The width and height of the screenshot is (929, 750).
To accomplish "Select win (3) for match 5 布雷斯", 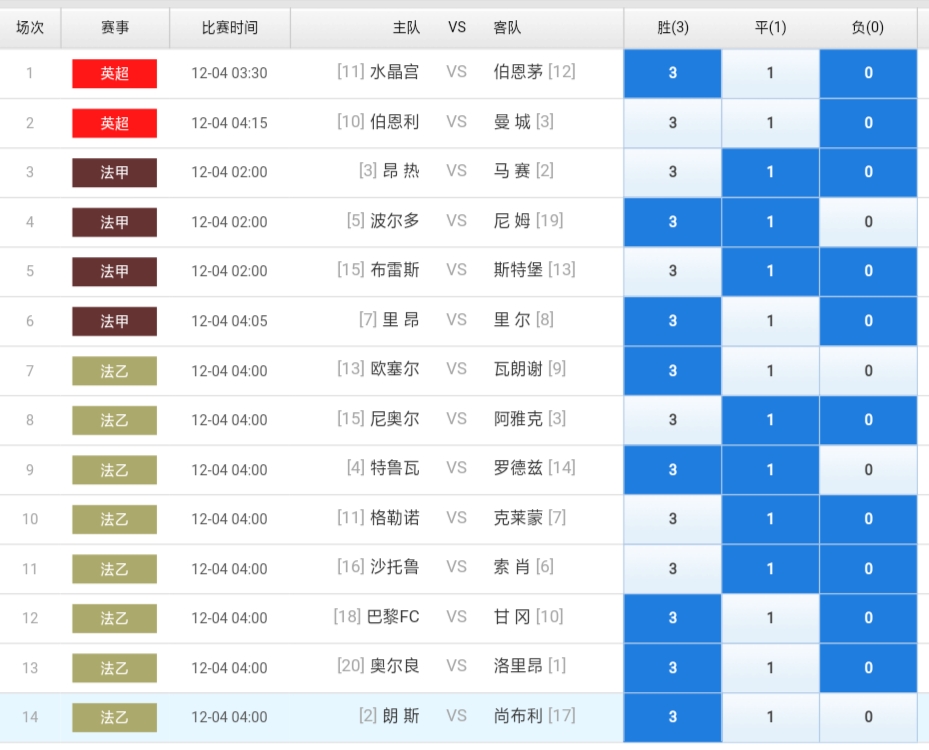I will [x=672, y=271].
